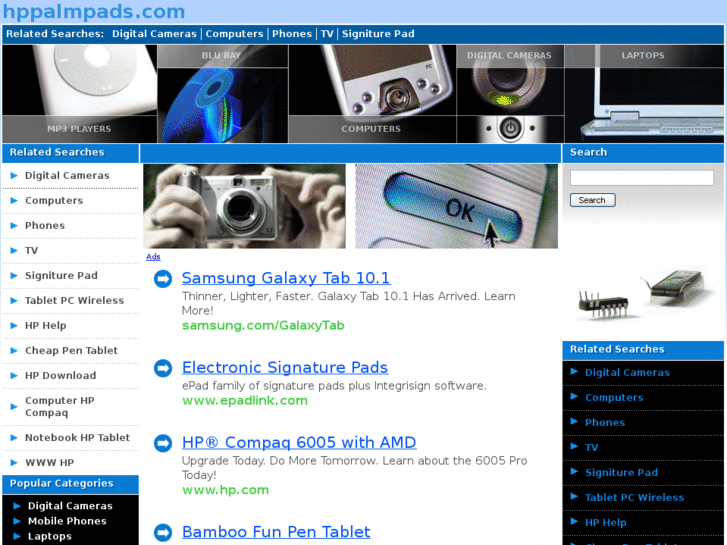Click TV in right black panel
Image resolution: width=727 pixels, height=545 pixels.
591,448
